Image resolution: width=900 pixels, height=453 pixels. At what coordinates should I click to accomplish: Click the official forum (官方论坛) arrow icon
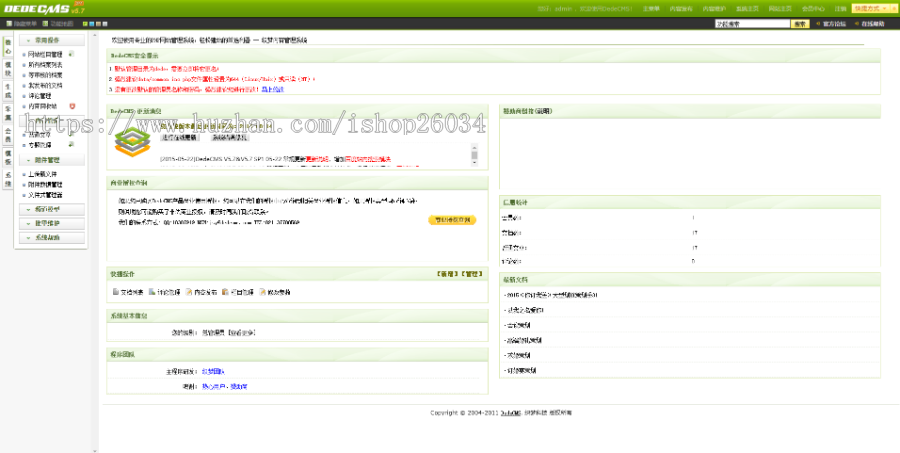[818, 24]
